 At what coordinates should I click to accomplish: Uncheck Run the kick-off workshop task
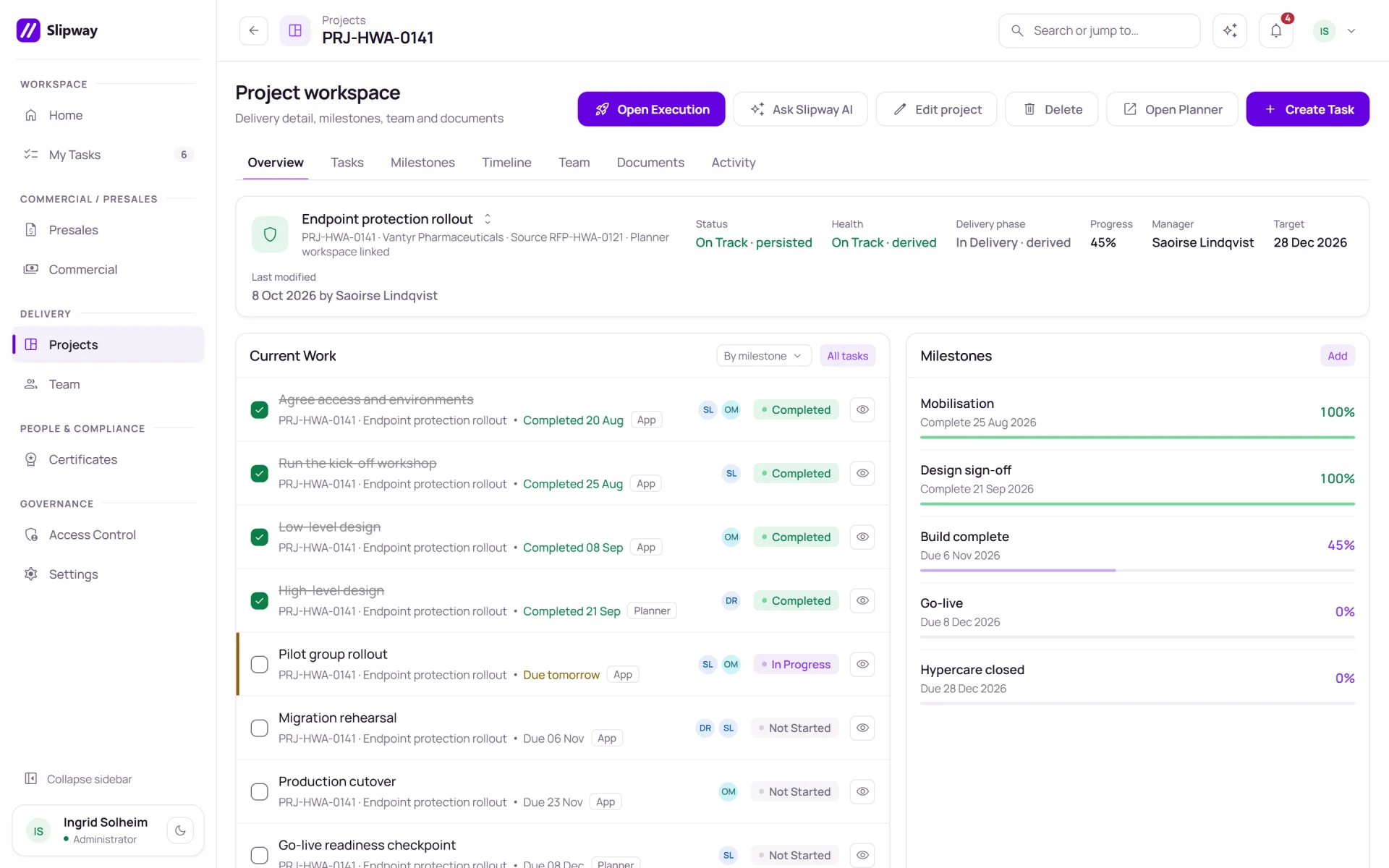coord(259,474)
